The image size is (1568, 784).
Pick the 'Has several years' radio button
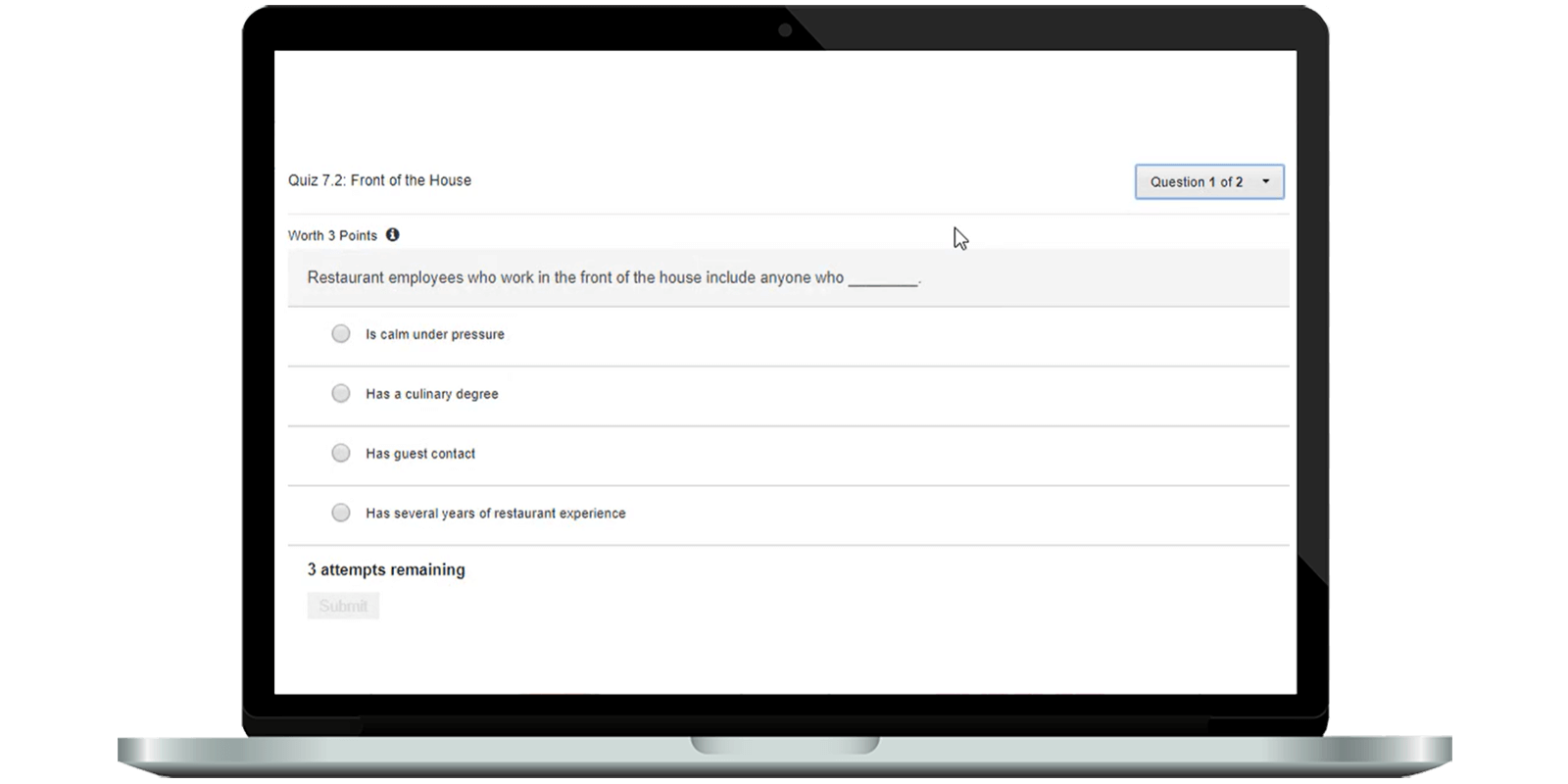[341, 514]
